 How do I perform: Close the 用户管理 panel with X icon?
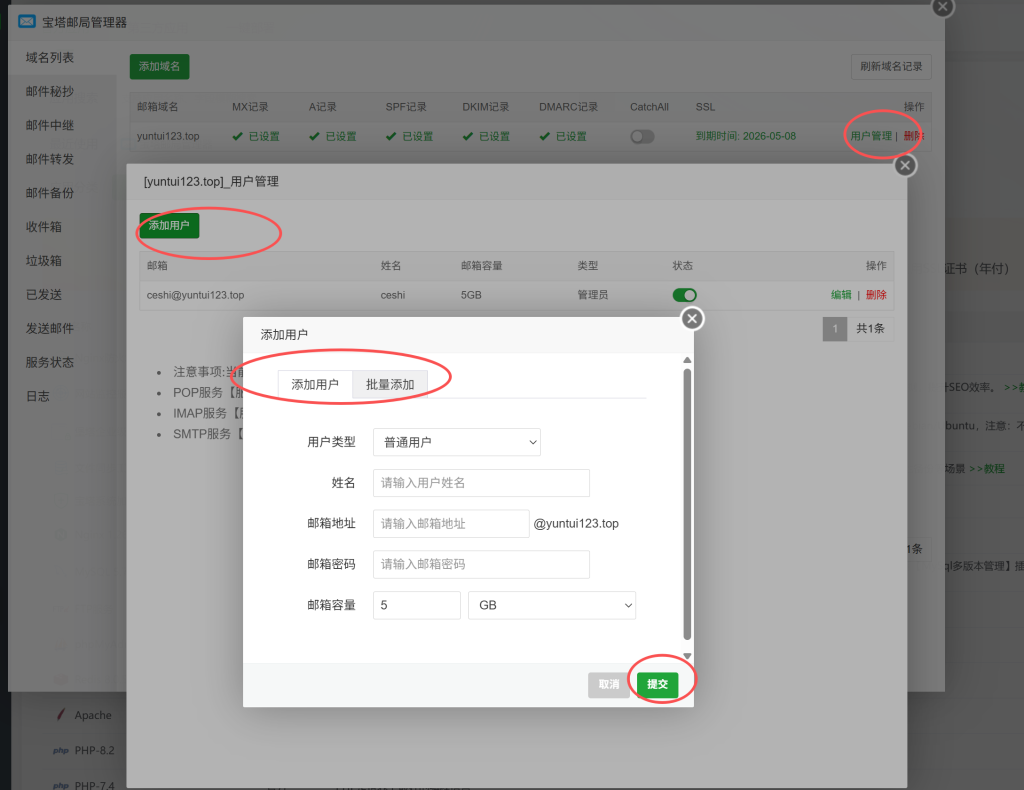[904, 166]
